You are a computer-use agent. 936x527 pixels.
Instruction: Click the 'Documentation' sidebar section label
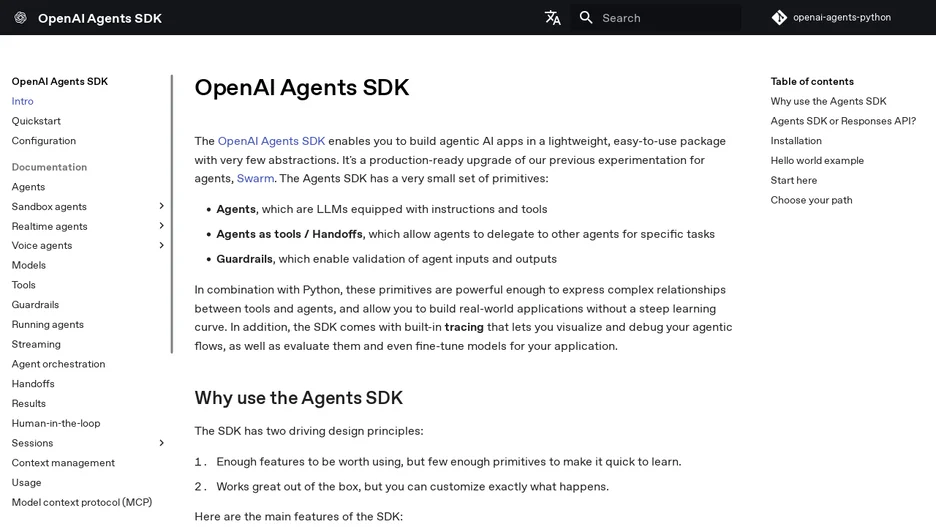pos(50,167)
